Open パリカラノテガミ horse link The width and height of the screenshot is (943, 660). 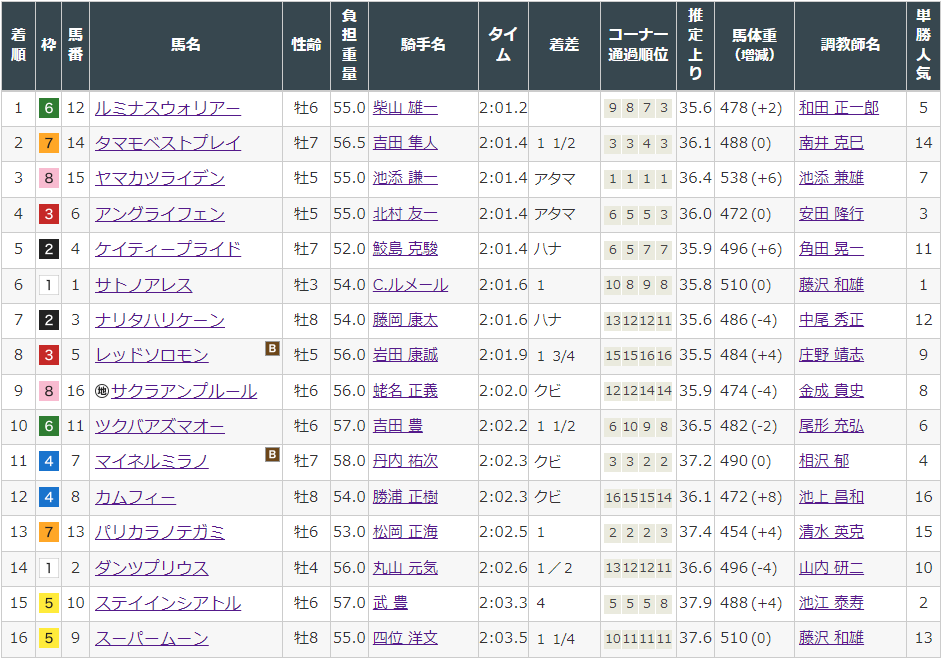pyautogui.click(x=160, y=532)
